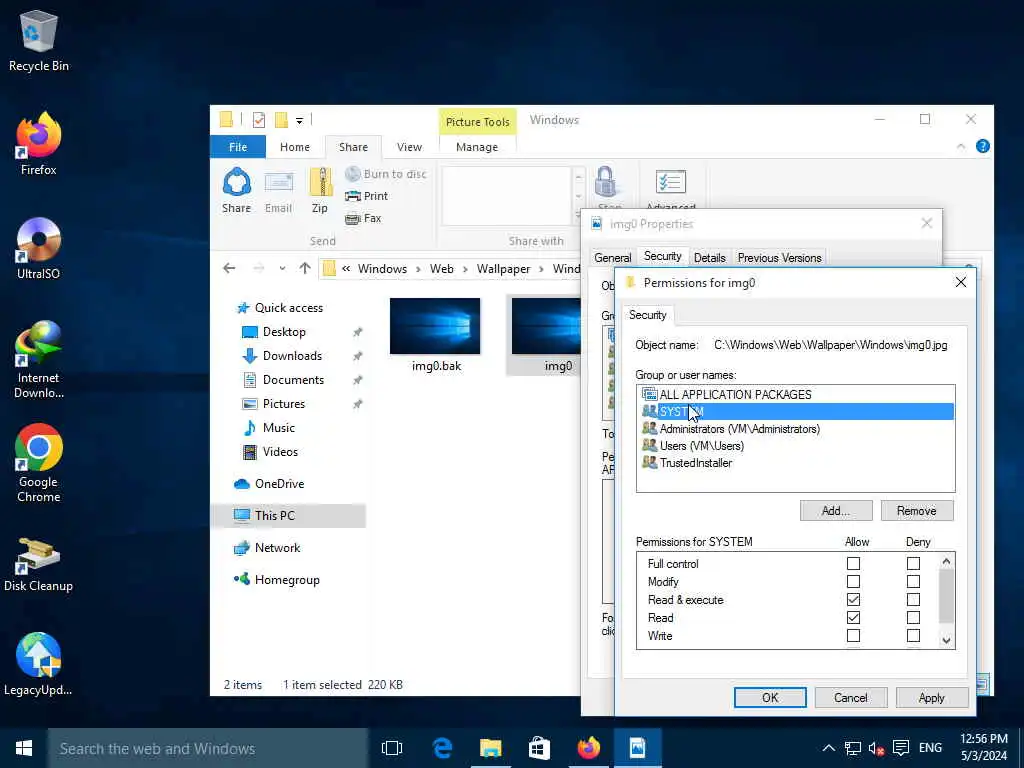Viewport: 1024px width, 768px height.
Task: Open File Explorer from the taskbar
Action: point(490,748)
